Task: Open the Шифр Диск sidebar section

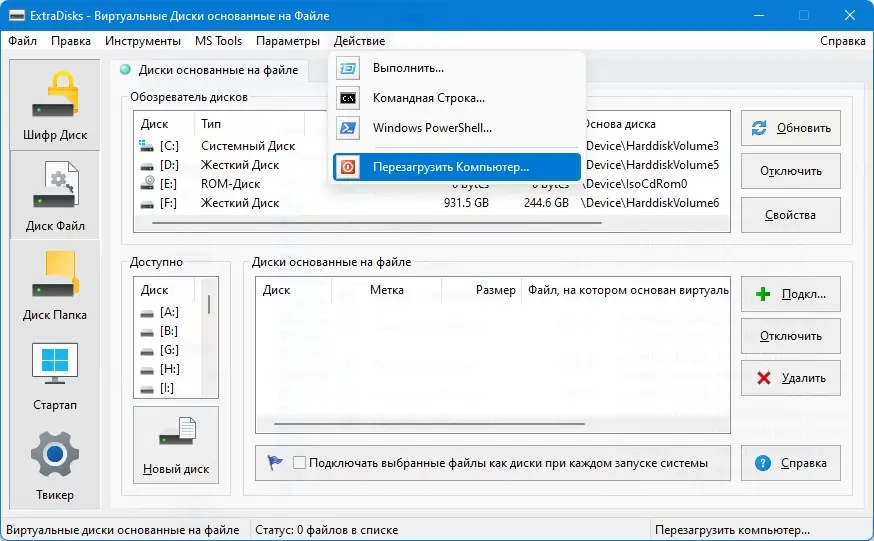Action: (55, 104)
